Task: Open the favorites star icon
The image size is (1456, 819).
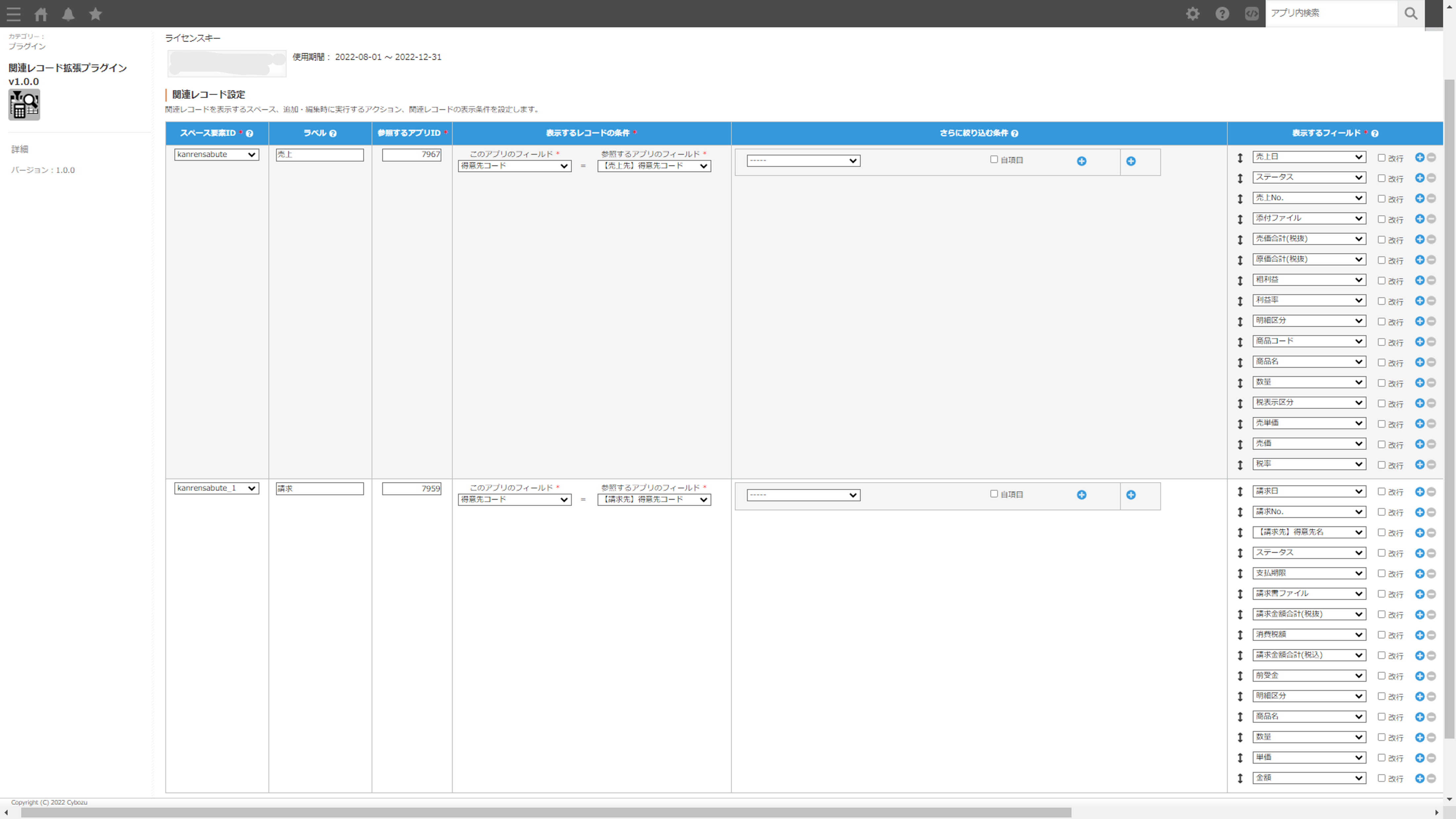Action: click(x=96, y=14)
